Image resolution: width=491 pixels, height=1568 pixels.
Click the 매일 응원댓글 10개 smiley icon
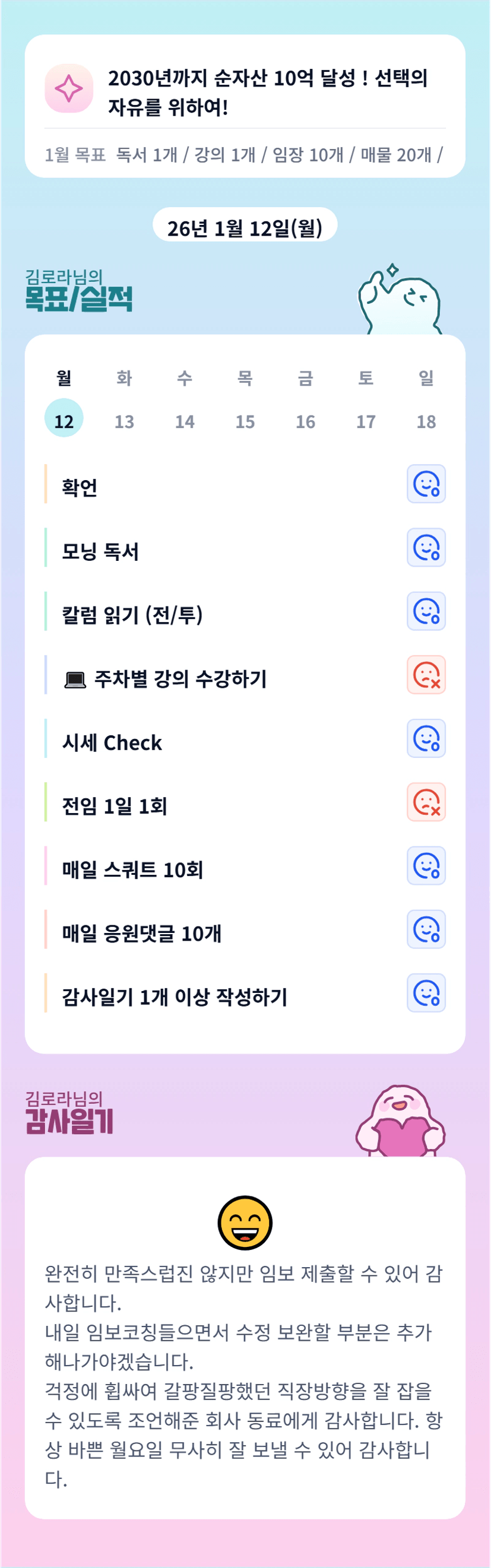[x=426, y=929]
